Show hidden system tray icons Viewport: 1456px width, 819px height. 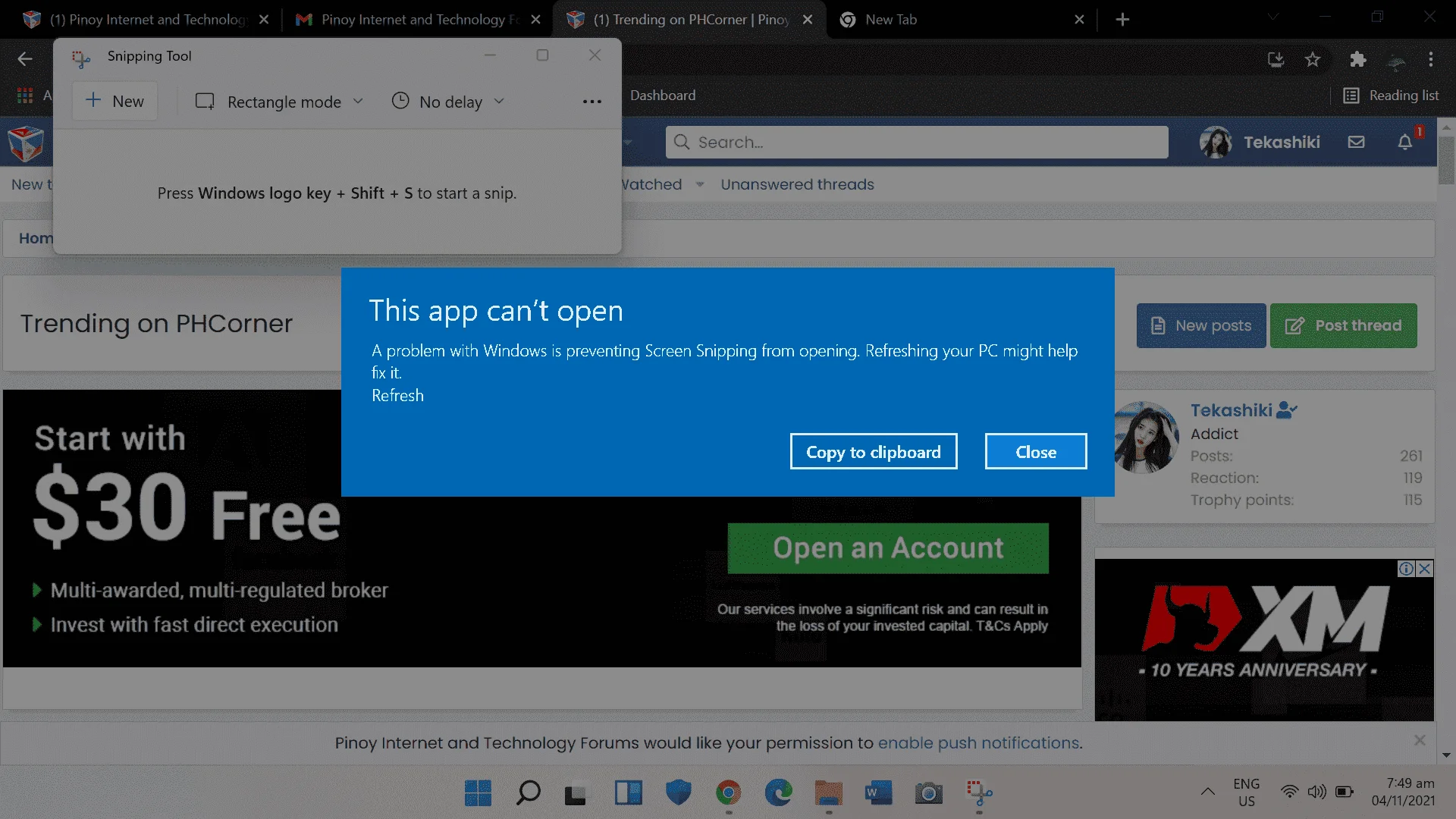coord(1208,792)
